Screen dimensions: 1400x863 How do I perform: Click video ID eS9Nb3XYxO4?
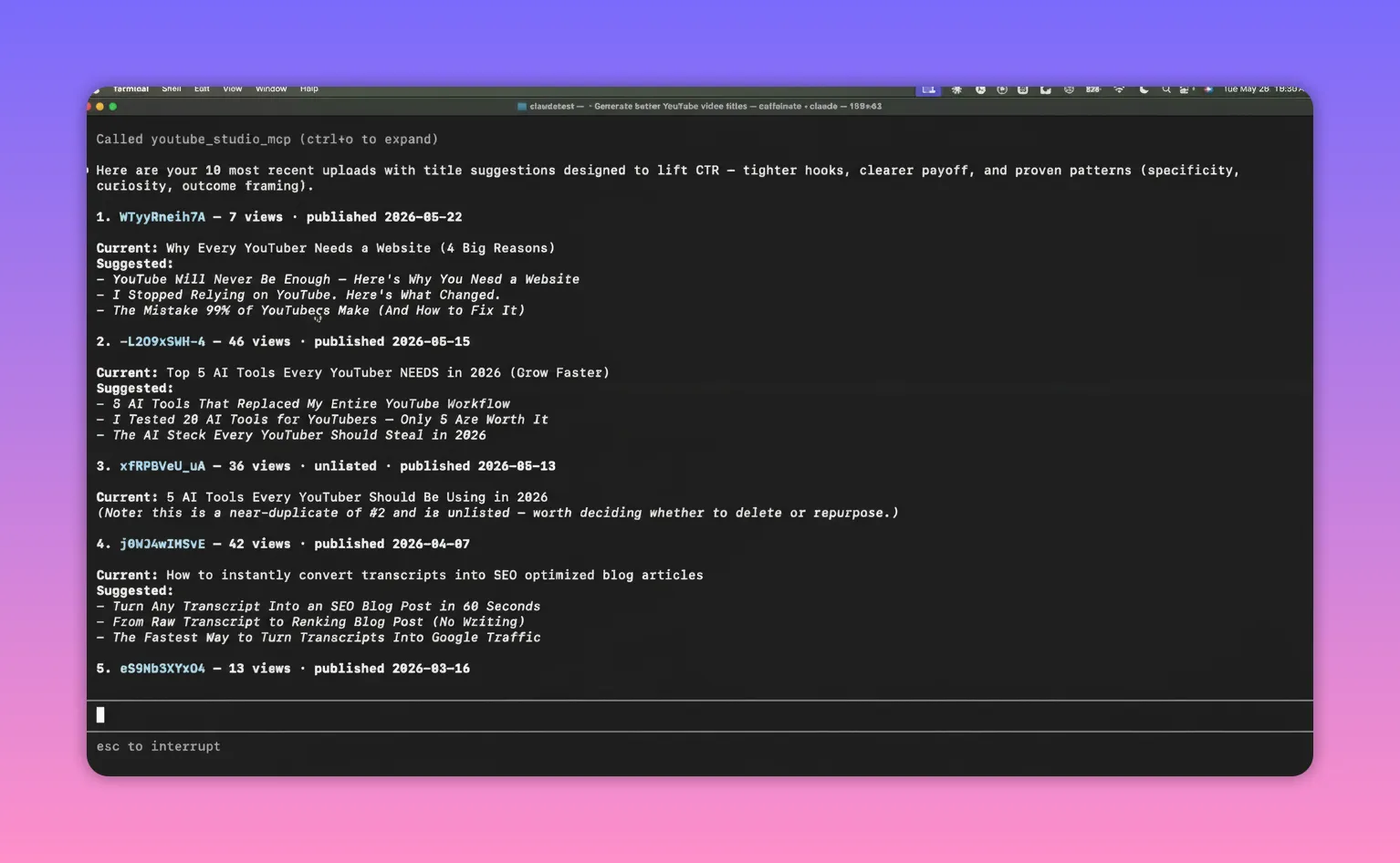tap(162, 669)
